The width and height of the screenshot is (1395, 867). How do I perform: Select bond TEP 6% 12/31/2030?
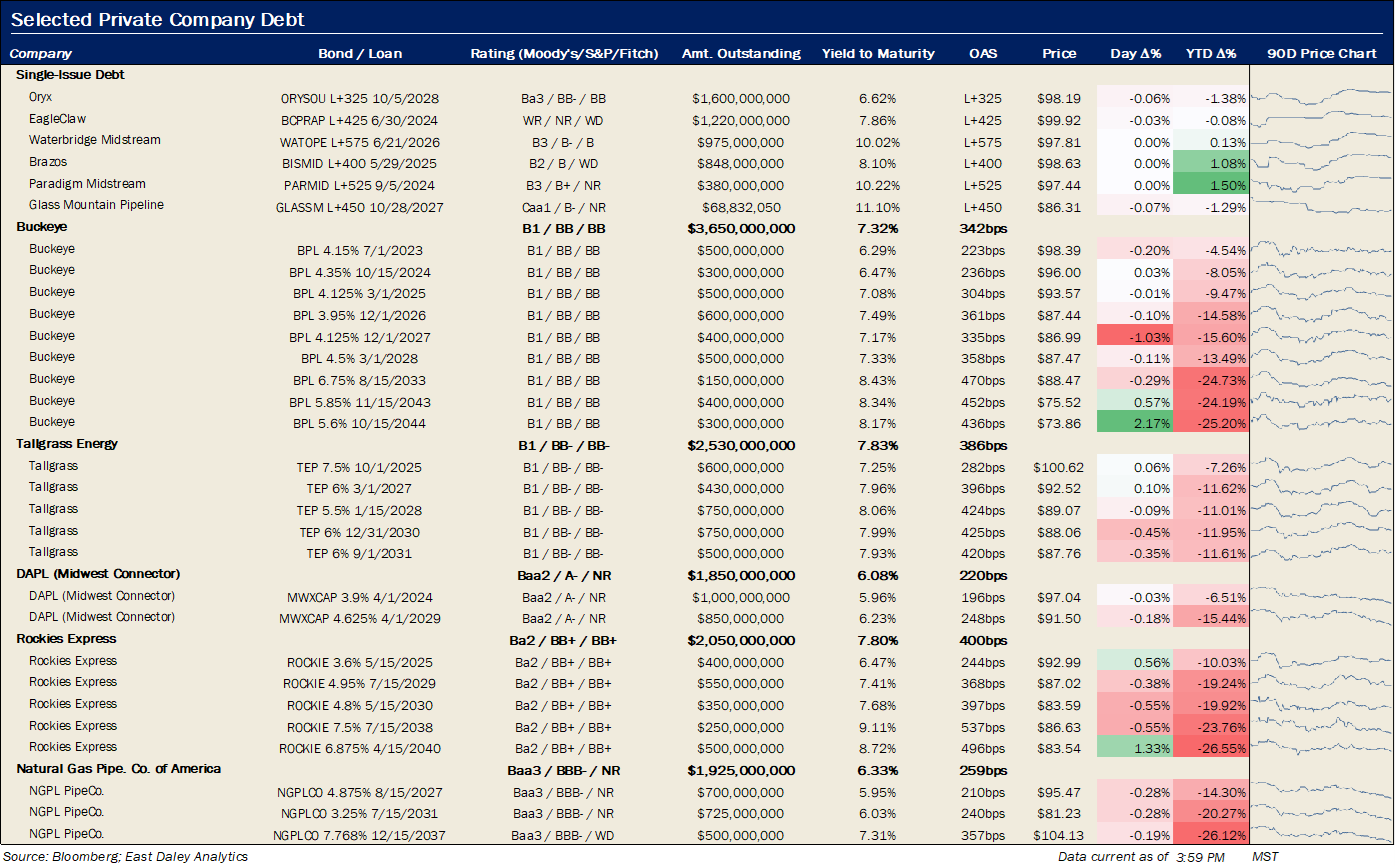[360, 532]
